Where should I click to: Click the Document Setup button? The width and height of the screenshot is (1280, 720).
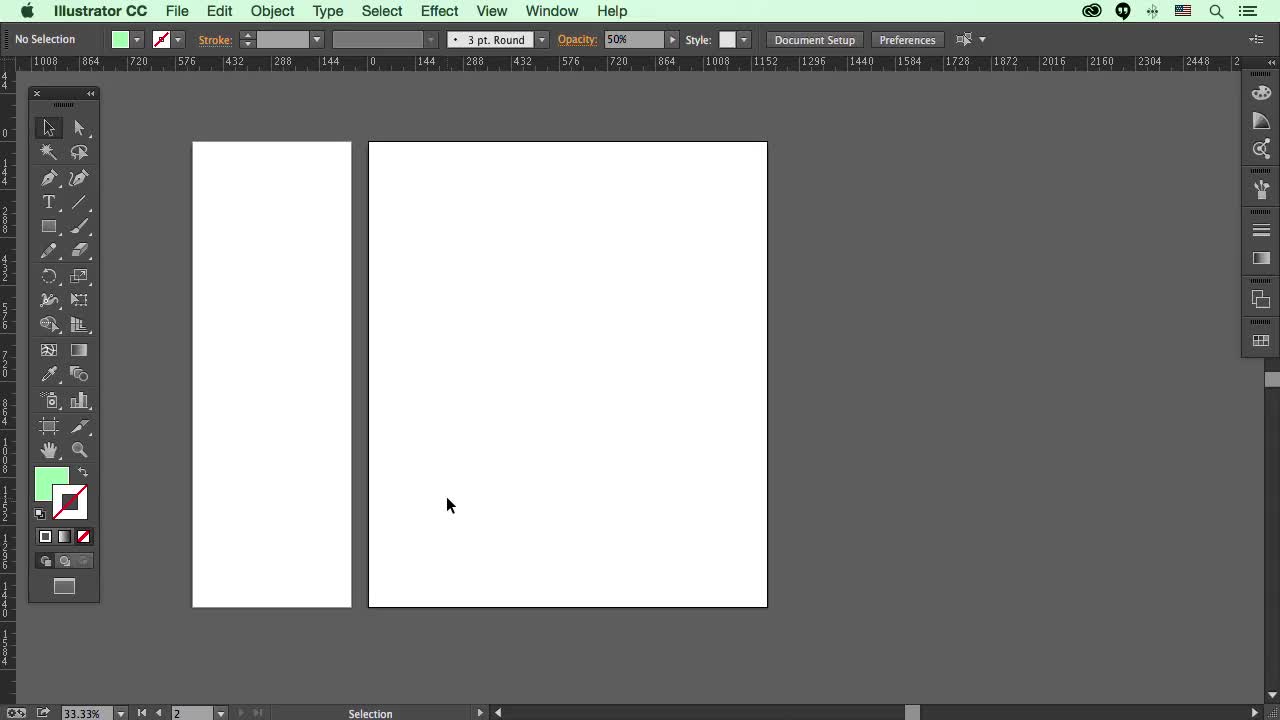point(814,40)
